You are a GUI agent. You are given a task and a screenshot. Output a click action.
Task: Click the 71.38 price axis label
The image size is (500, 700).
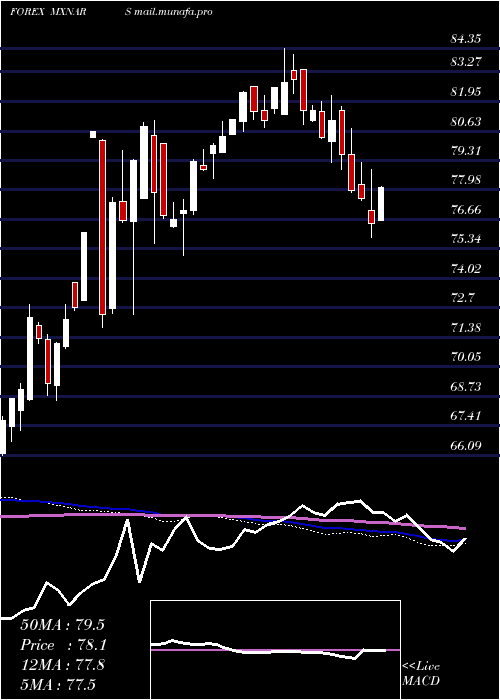[466, 328]
